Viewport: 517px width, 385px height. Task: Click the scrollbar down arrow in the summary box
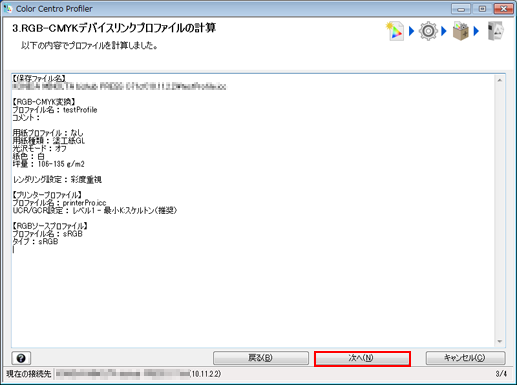coord(500,341)
